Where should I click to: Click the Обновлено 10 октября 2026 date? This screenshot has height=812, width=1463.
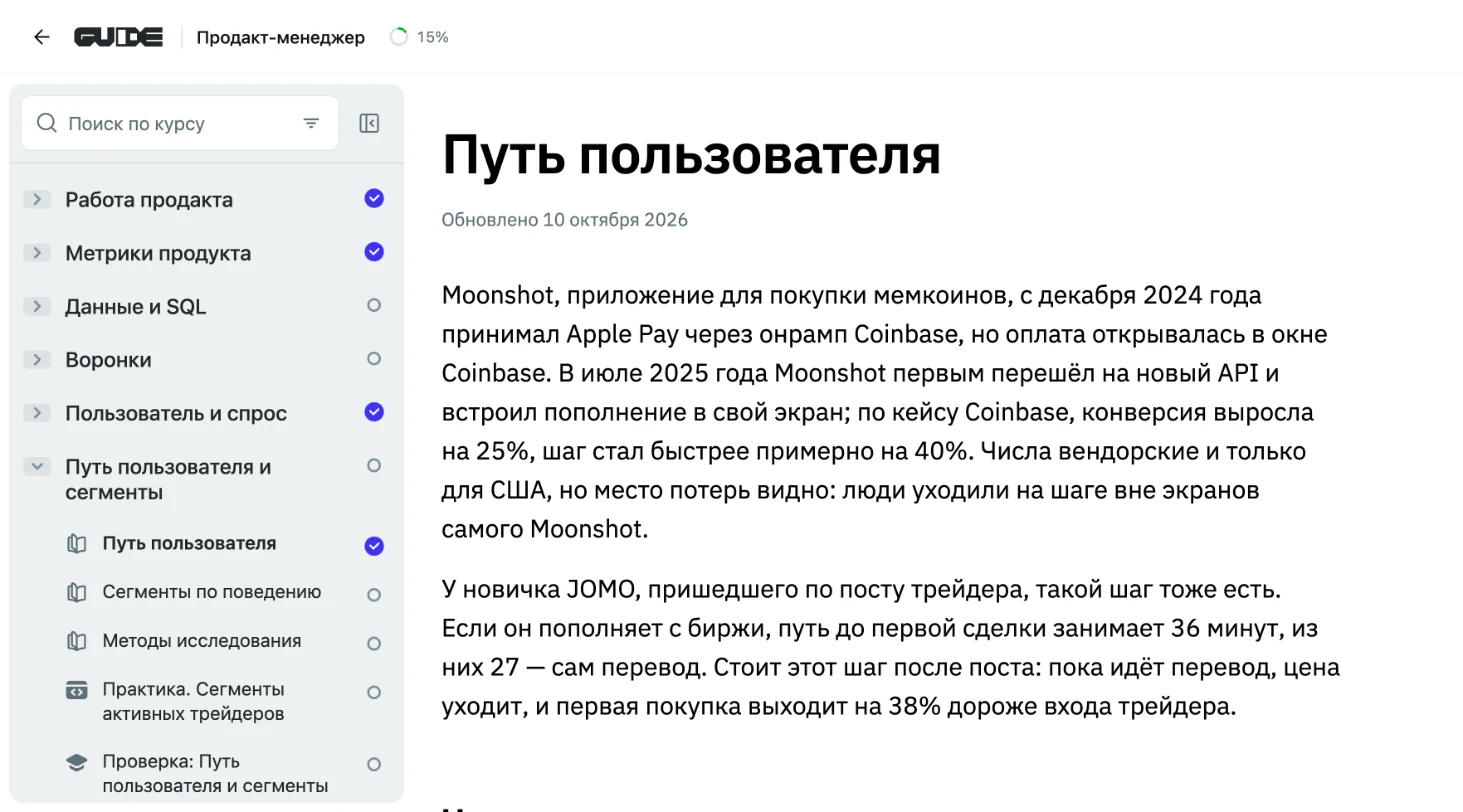point(565,220)
